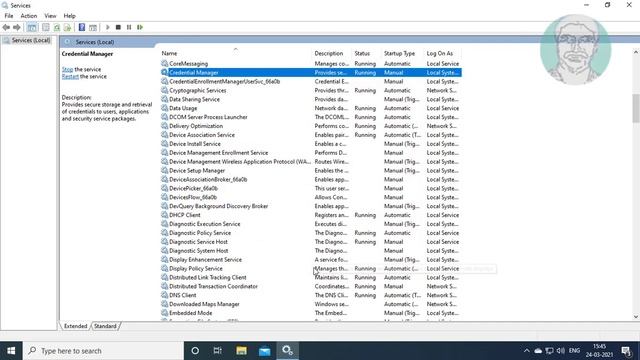Click OneDrive cloud icon in tray
Image resolution: width=640 pixels, height=360 pixels.
point(538,351)
